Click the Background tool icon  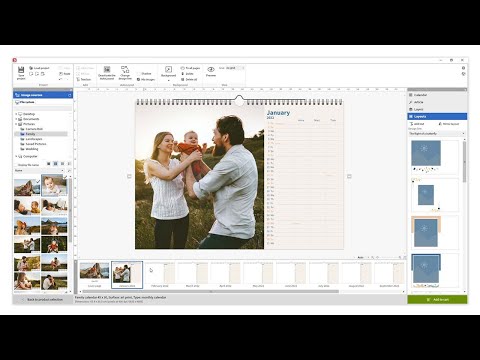coord(168,69)
